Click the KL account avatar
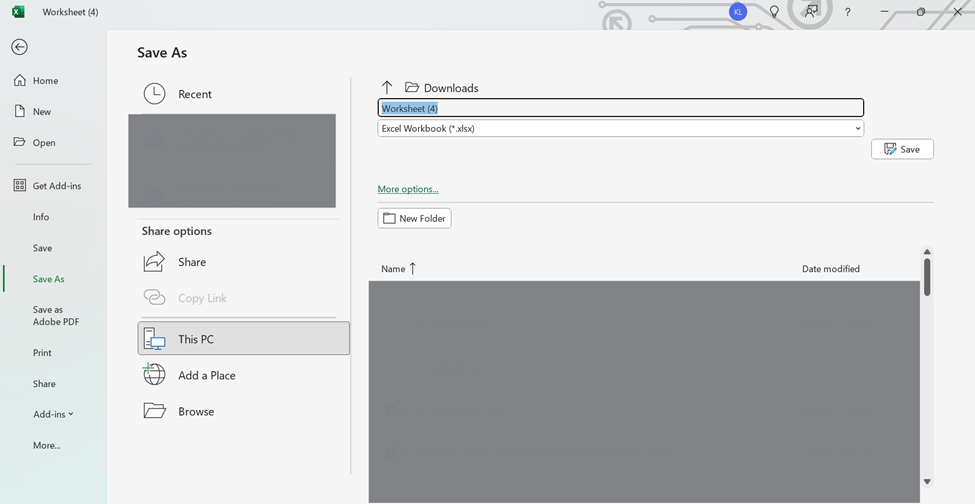 click(738, 12)
